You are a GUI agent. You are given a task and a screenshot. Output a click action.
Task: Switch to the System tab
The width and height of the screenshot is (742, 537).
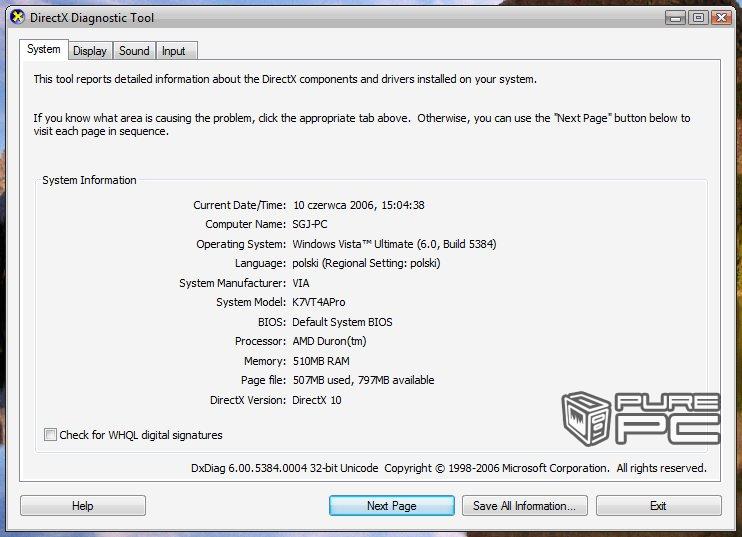pyautogui.click(x=44, y=49)
